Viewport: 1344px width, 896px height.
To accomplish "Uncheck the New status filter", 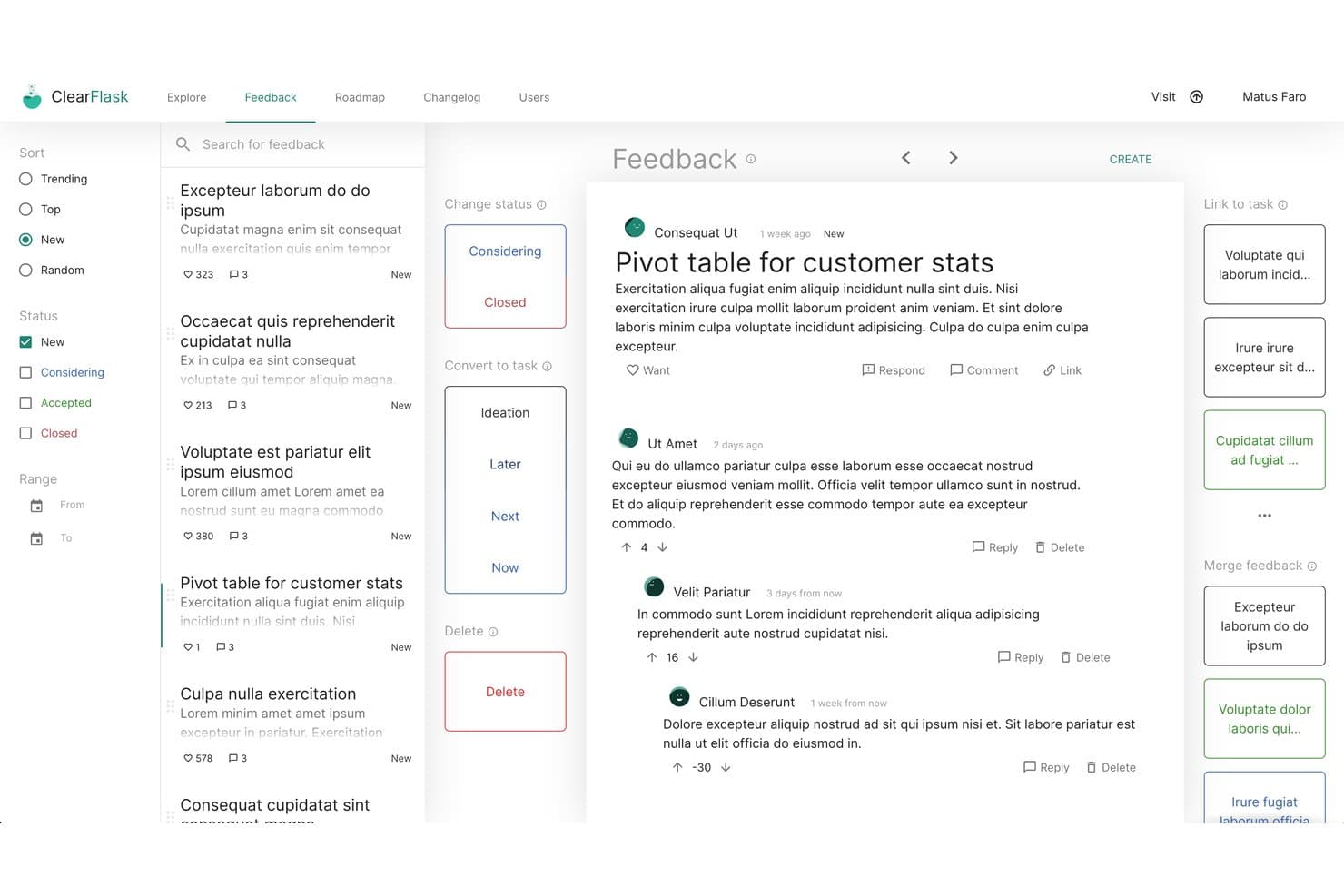I will coord(25,342).
